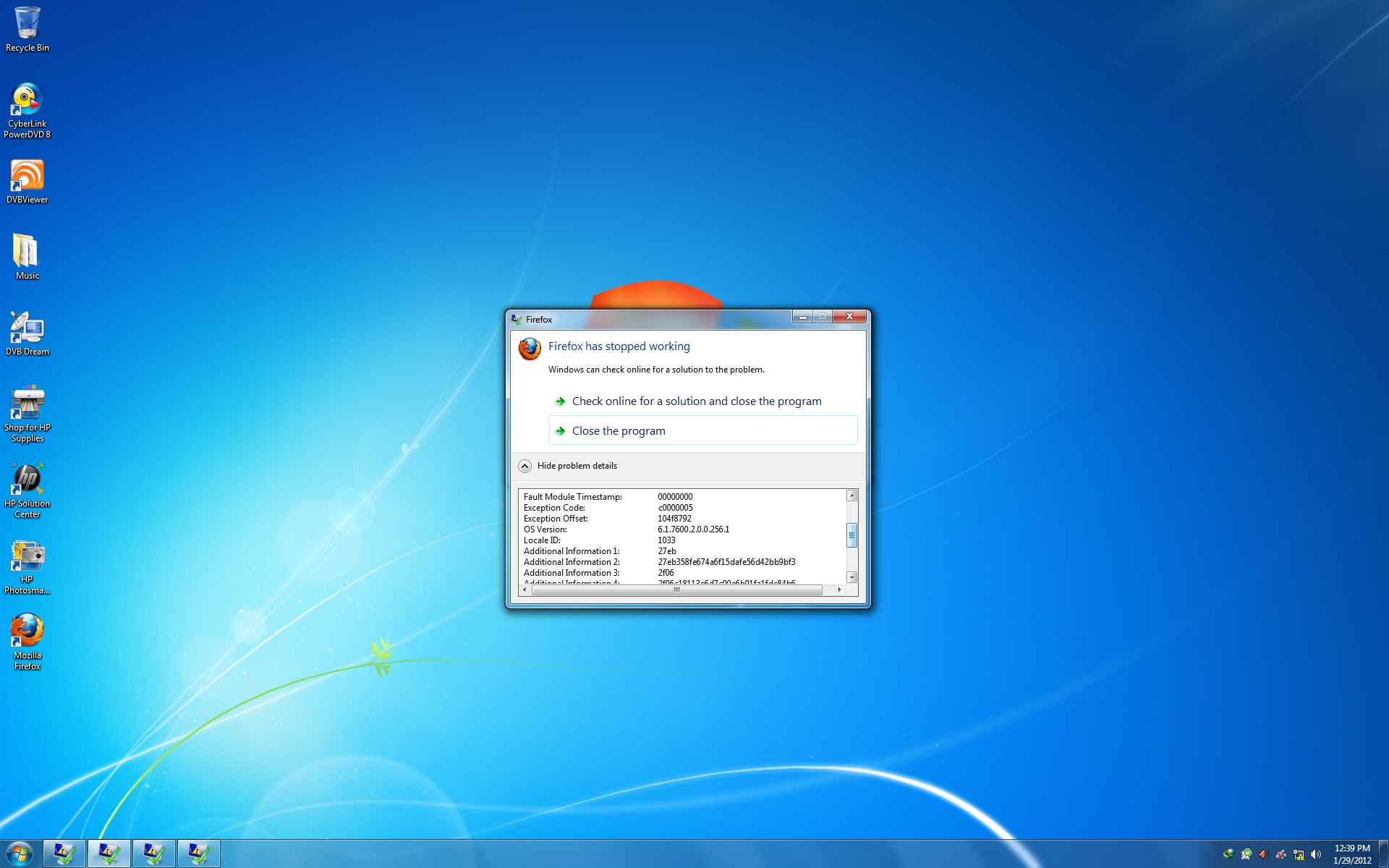The image size is (1389, 868).
Task: Open the Recycle Bin desktop icon
Action: point(27,30)
